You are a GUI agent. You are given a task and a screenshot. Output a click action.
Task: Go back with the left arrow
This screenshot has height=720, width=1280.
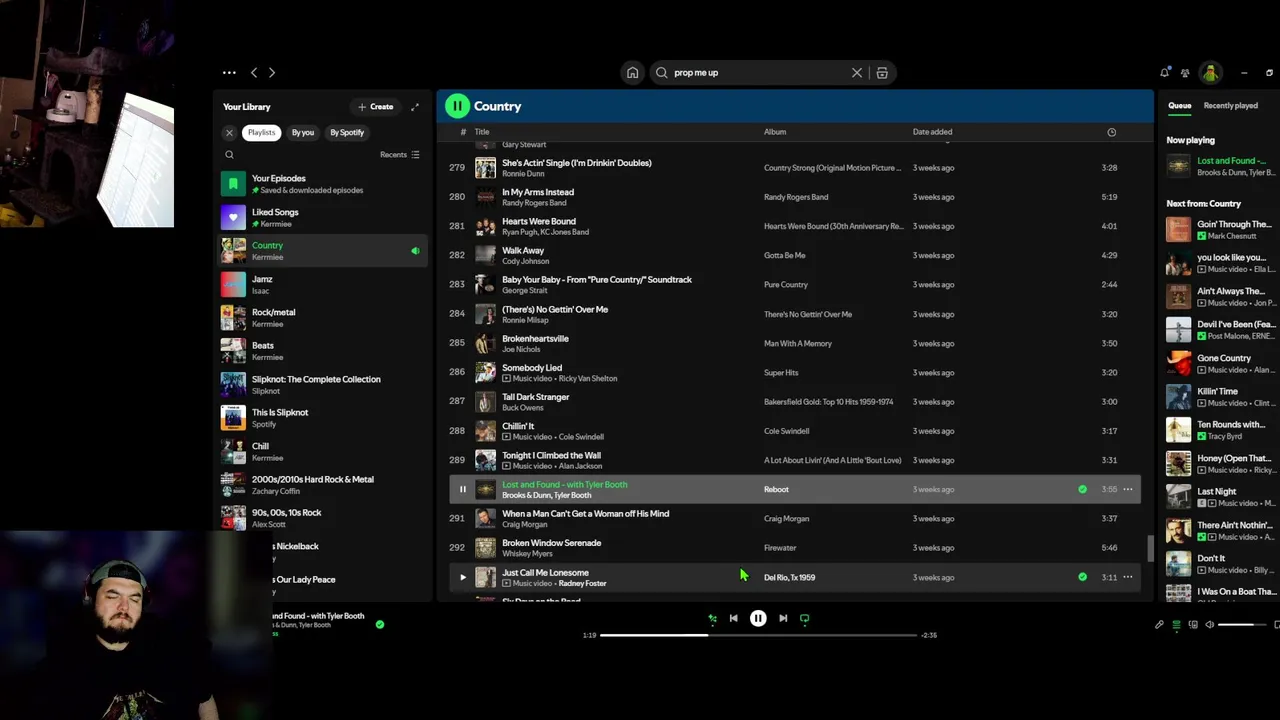point(254,72)
